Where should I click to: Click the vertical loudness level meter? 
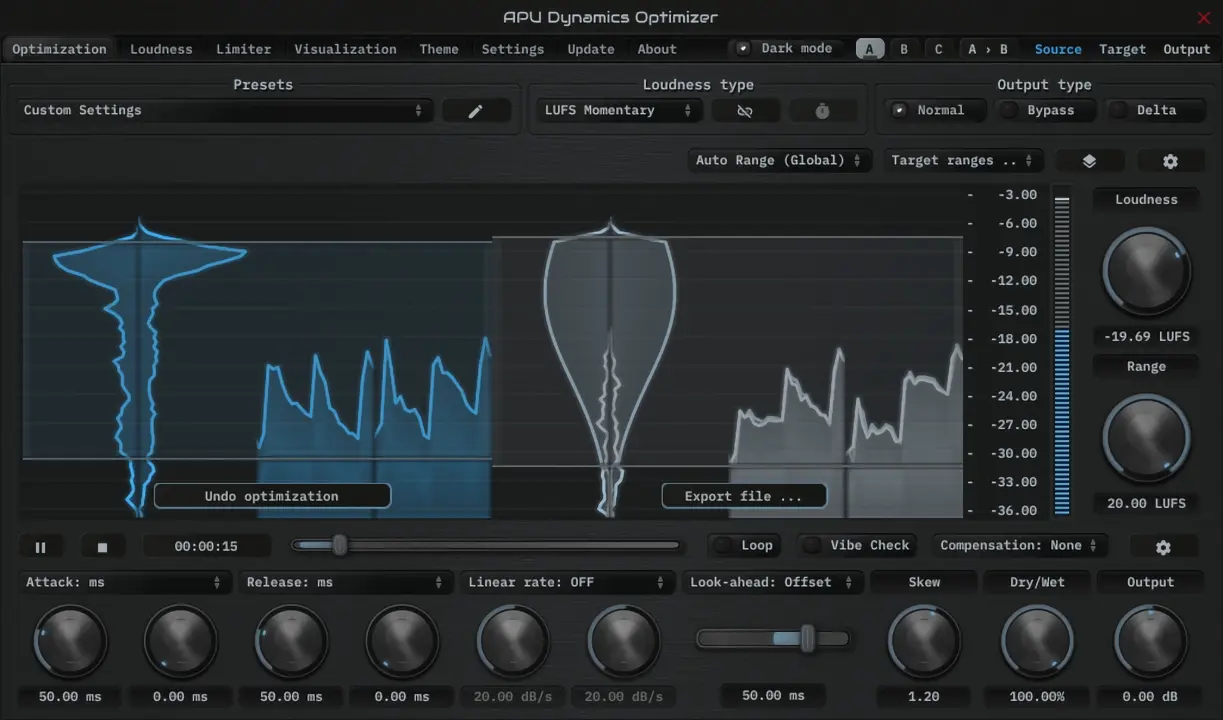point(1062,351)
